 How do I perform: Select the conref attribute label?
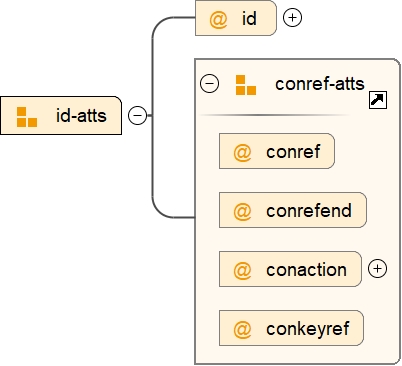pyautogui.click(x=293, y=152)
